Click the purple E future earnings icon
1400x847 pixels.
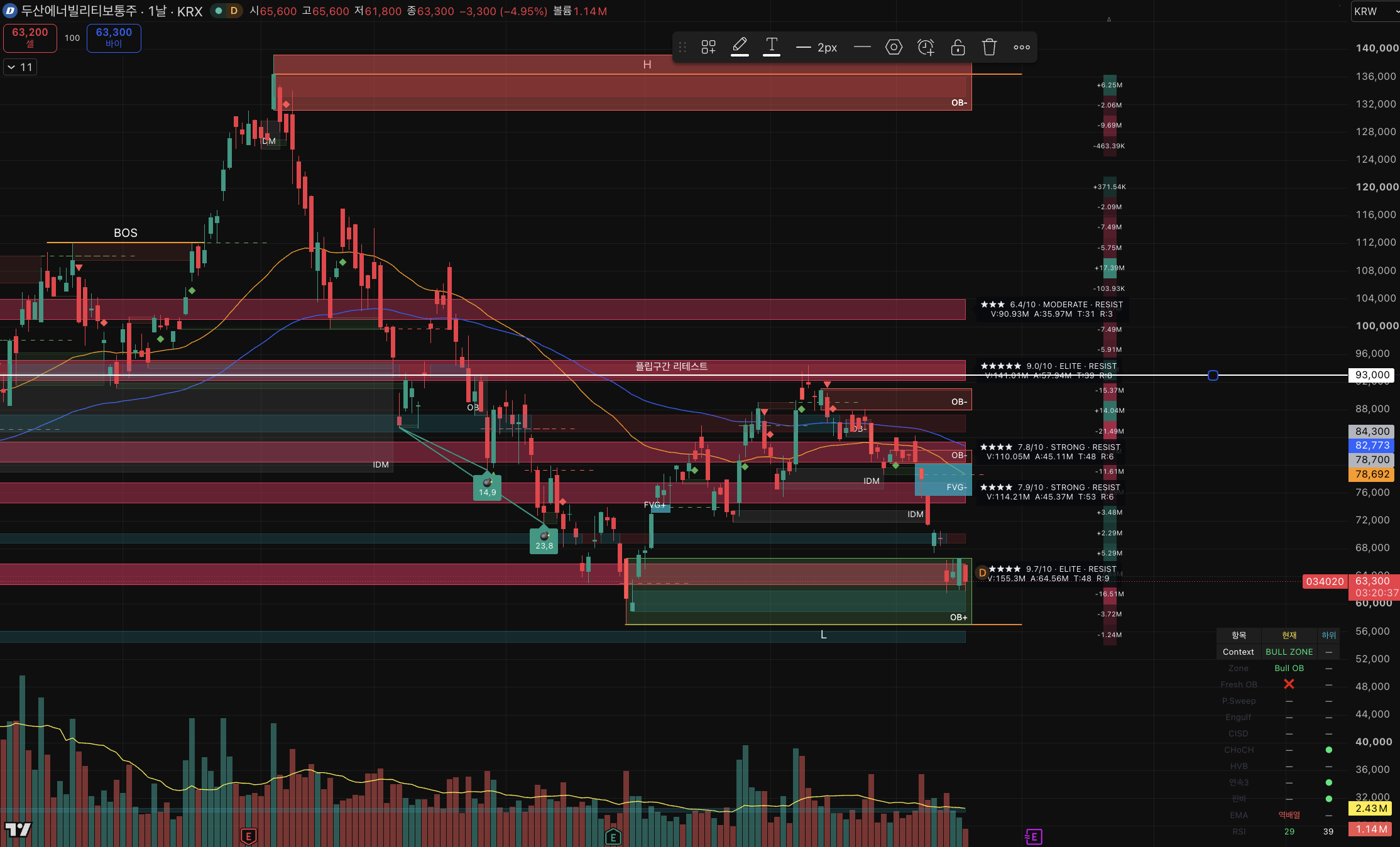1034,836
